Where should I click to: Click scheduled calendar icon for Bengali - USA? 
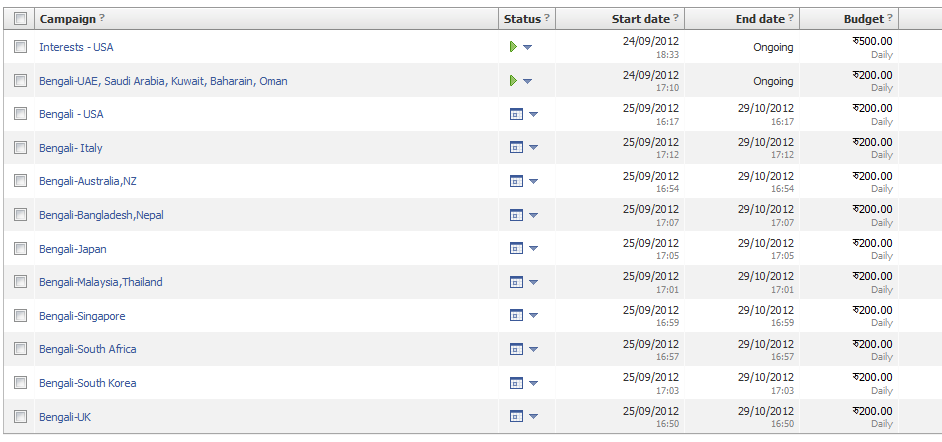pyautogui.click(x=516, y=114)
